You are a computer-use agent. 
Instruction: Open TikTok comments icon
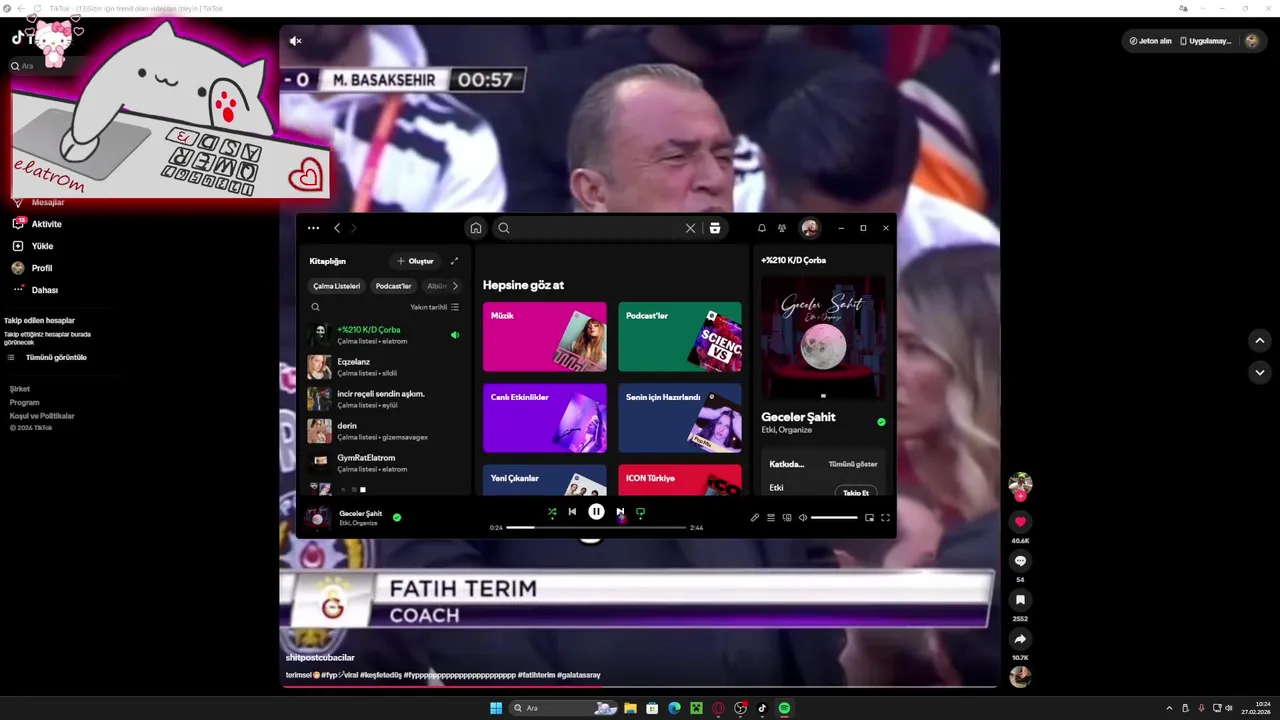click(1020, 561)
